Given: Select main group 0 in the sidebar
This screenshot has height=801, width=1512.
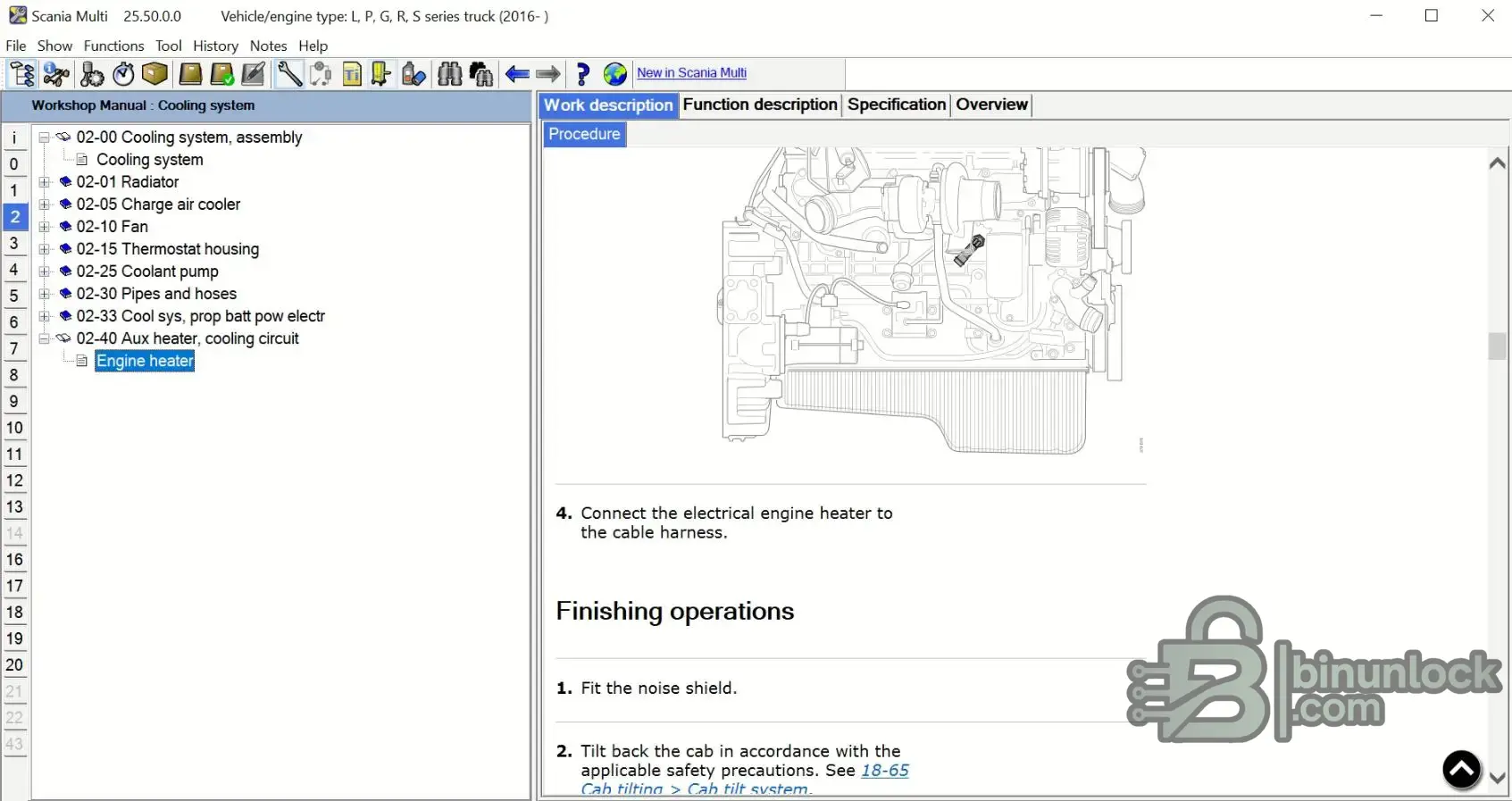Looking at the screenshot, I should pyautogui.click(x=14, y=164).
